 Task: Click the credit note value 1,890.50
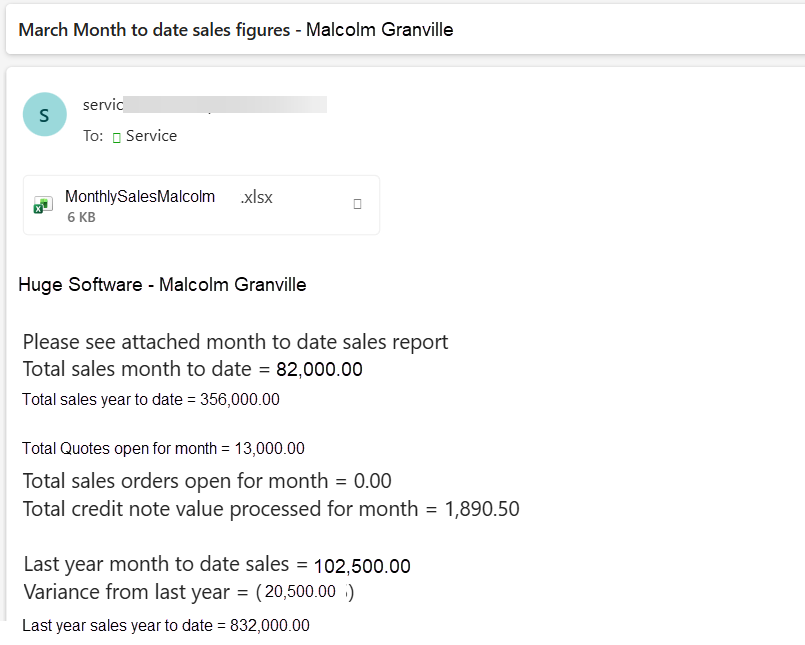[482, 509]
